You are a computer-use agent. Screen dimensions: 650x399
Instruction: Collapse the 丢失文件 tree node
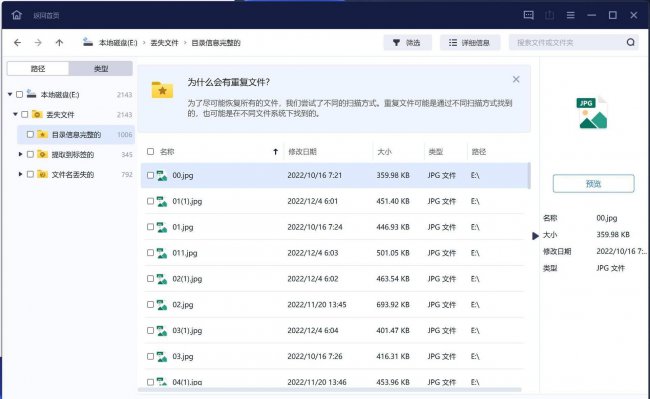[x=15, y=114]
